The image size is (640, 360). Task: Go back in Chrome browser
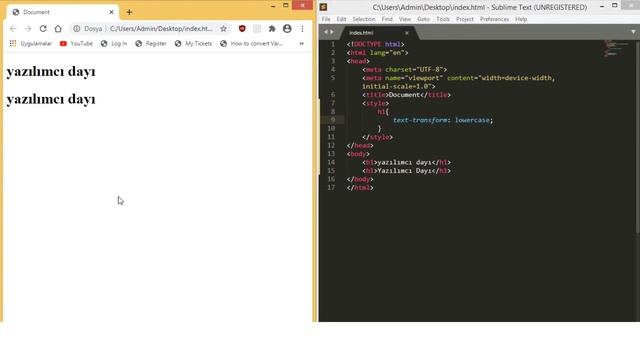point(13,29)
